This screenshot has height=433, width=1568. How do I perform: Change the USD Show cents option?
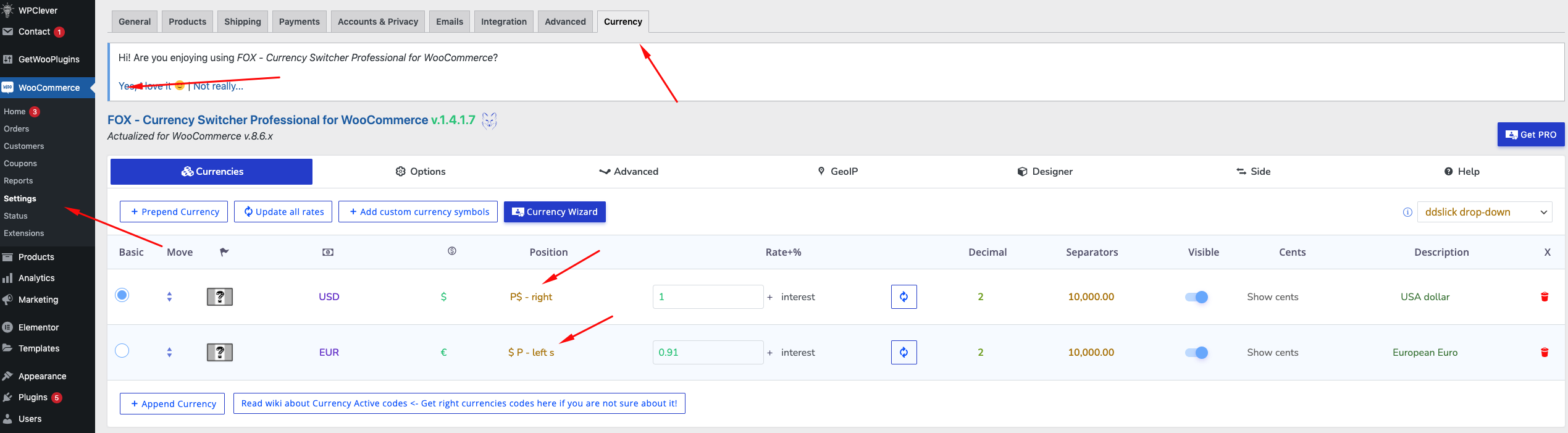click(x=1273, y=296)
